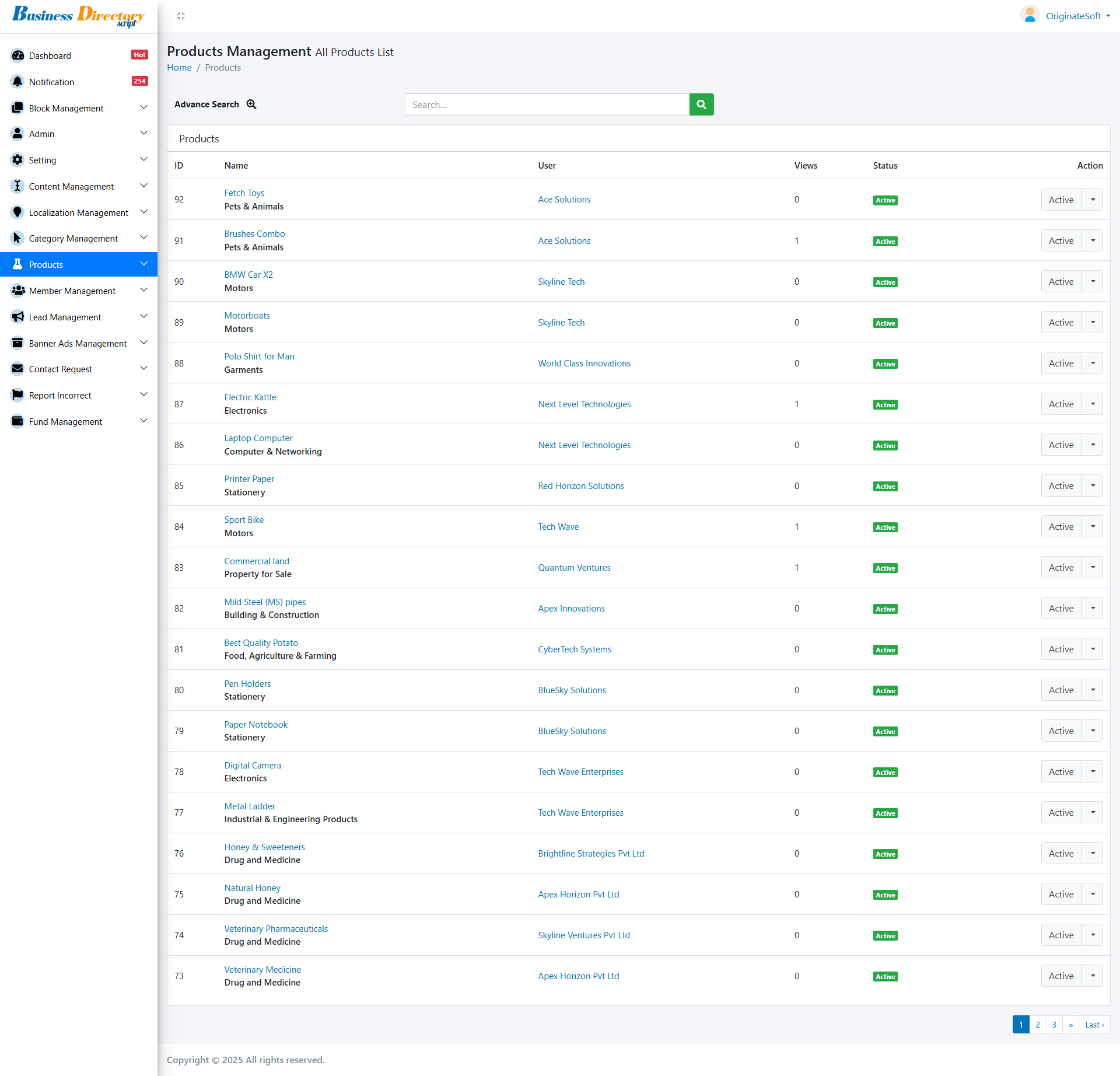The width and height of the screenshot is (1120, 1076).
Task: Click Active button for Laptop Computer row
Action: coord(1060,445)
